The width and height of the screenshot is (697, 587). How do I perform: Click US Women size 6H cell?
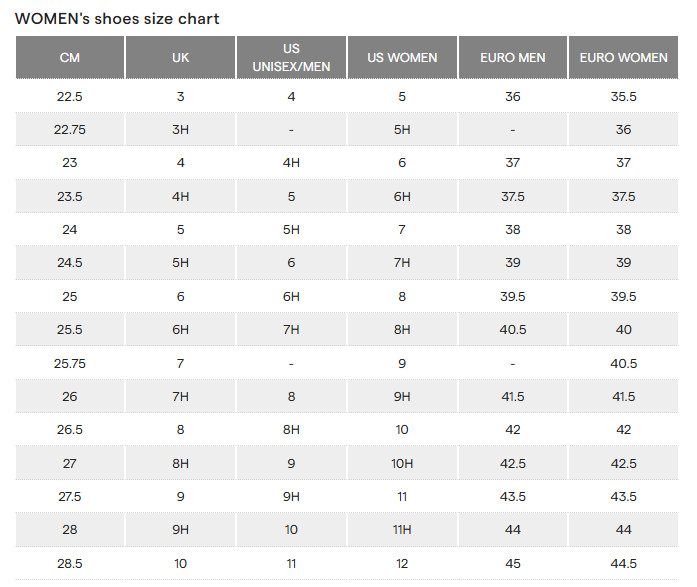(x=402, y=196)
